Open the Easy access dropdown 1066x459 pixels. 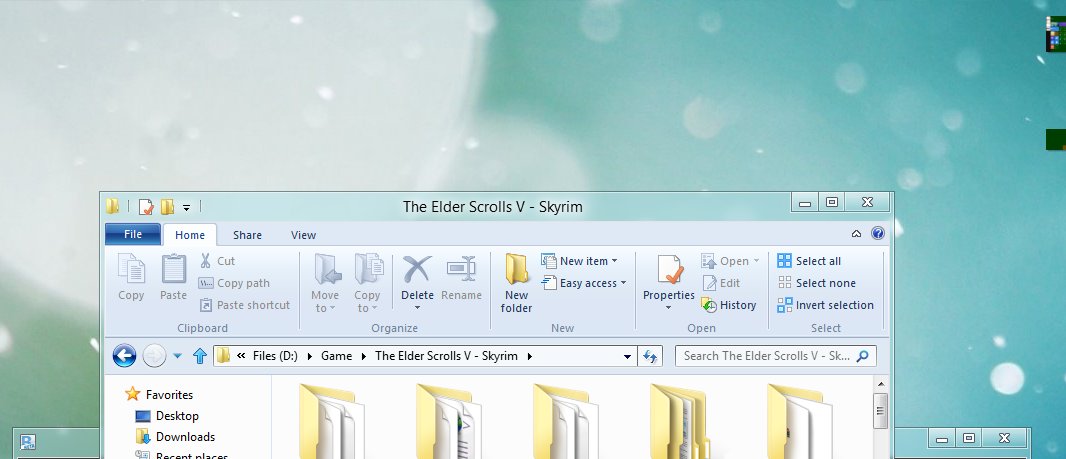[x=584, y=284]
